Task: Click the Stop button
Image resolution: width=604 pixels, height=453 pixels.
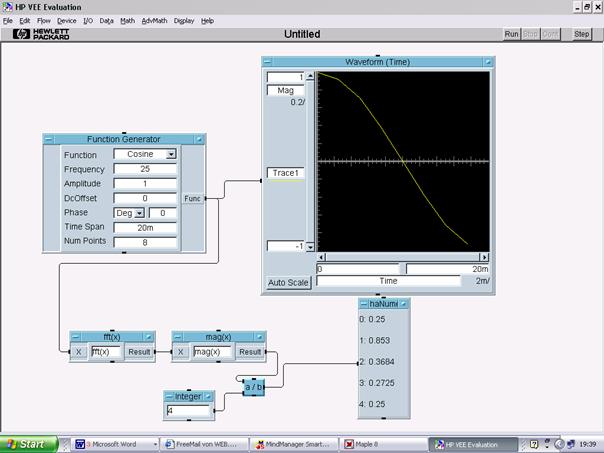Action: [x=530, y=34]
